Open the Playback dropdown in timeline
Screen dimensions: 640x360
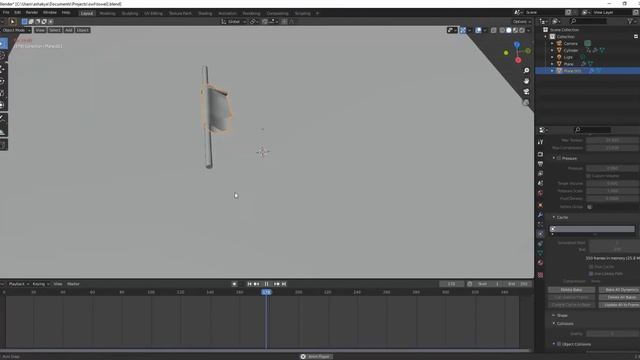pos(18,284)
